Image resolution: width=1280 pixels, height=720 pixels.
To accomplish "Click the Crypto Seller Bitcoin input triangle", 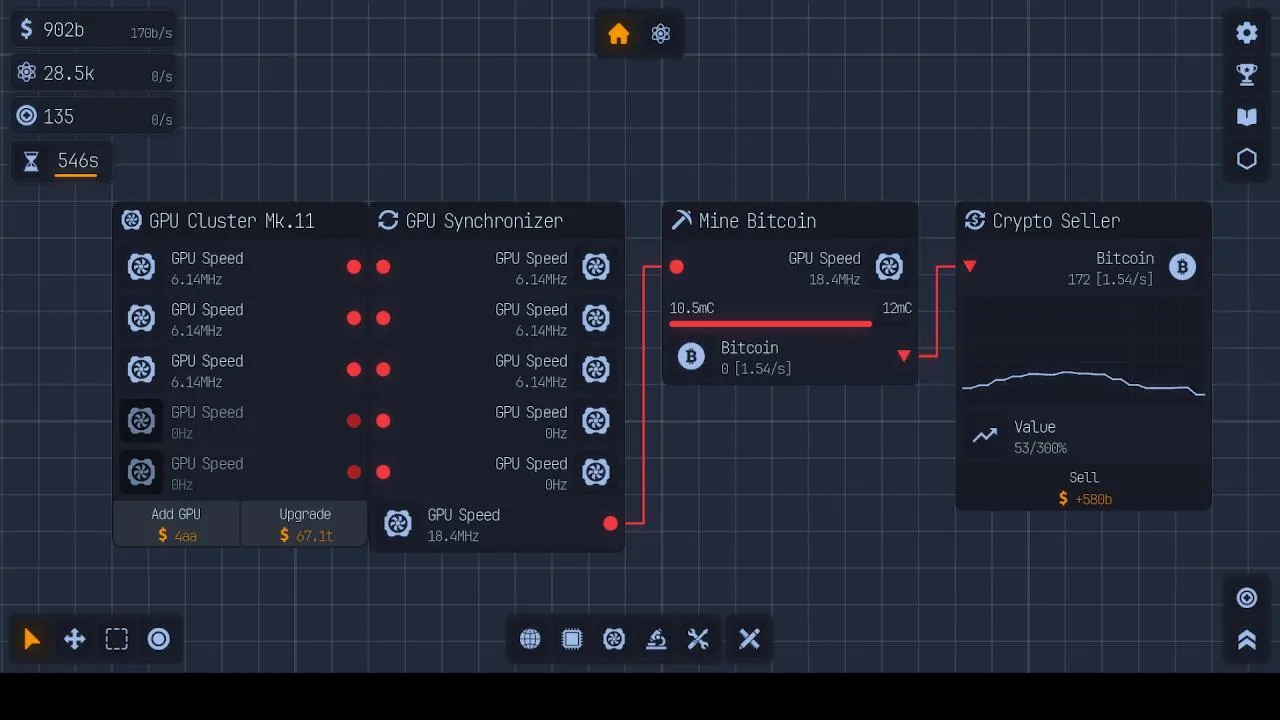I will click(x=969, y=266).
